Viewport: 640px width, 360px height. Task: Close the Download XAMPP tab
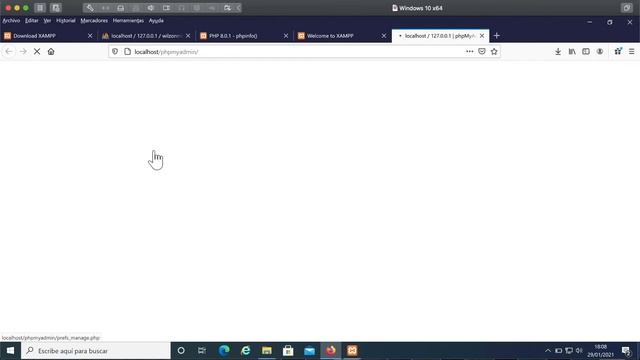(x=90, y=36)
